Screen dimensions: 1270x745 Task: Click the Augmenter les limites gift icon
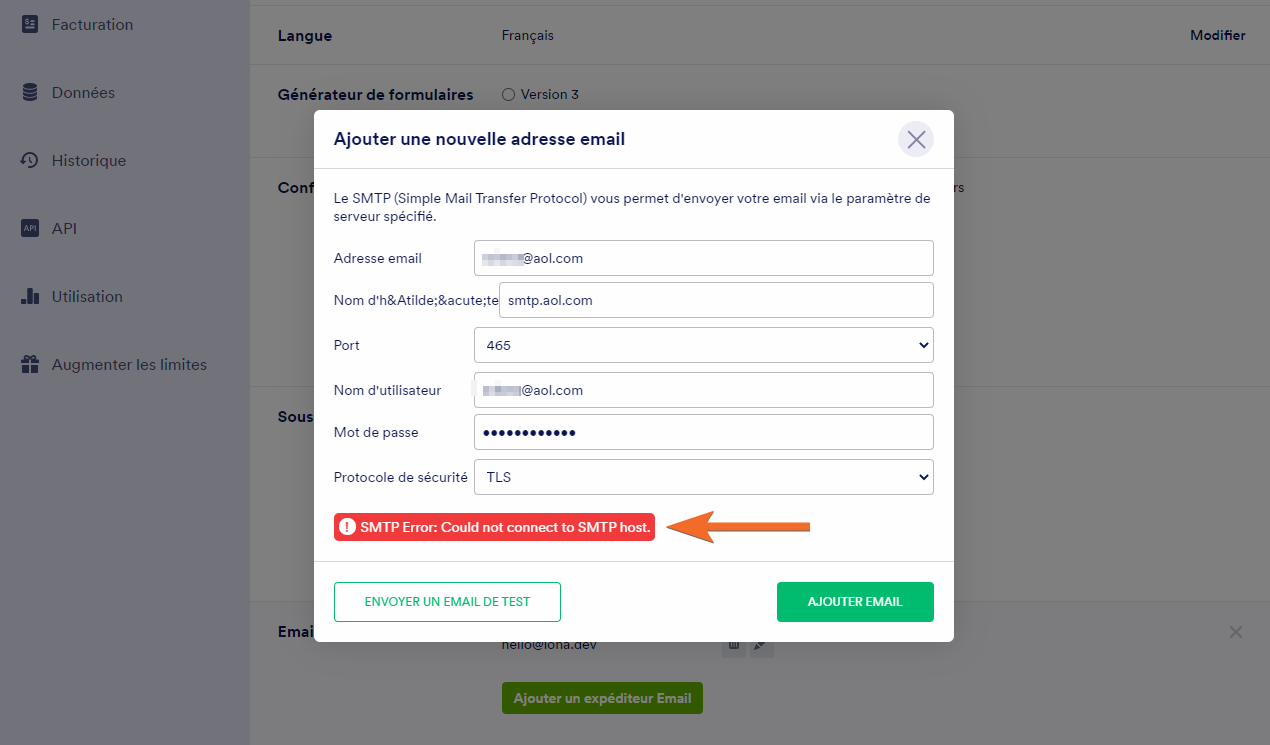pyautogui.click(x=30, y=365)
